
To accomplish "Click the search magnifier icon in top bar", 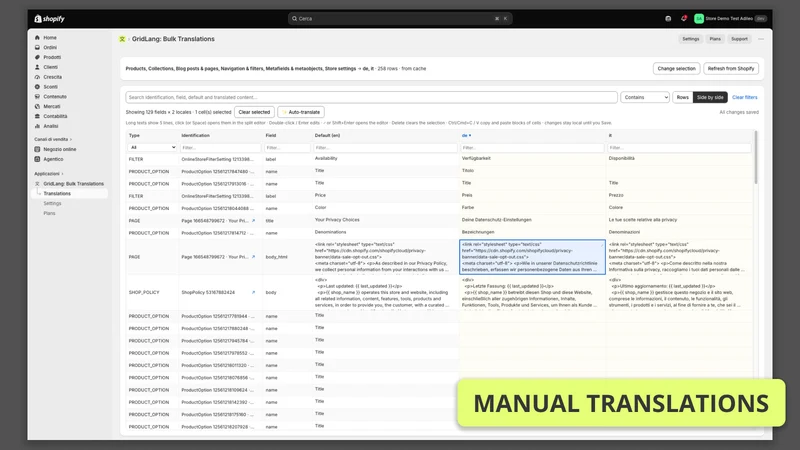I will pos(294,19).
